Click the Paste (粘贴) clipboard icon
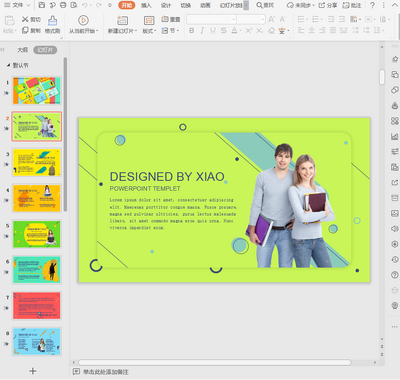400x380 pixels. pos(9,21)
